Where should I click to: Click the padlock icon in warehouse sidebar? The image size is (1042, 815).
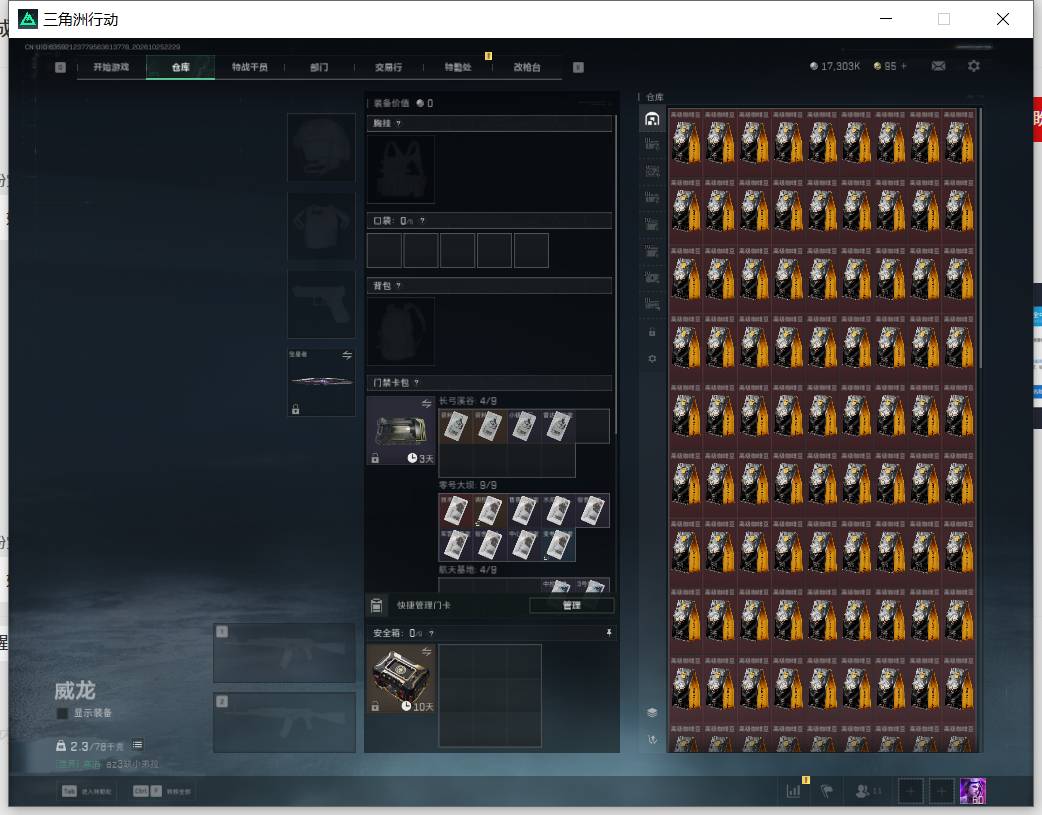(652, 332)
